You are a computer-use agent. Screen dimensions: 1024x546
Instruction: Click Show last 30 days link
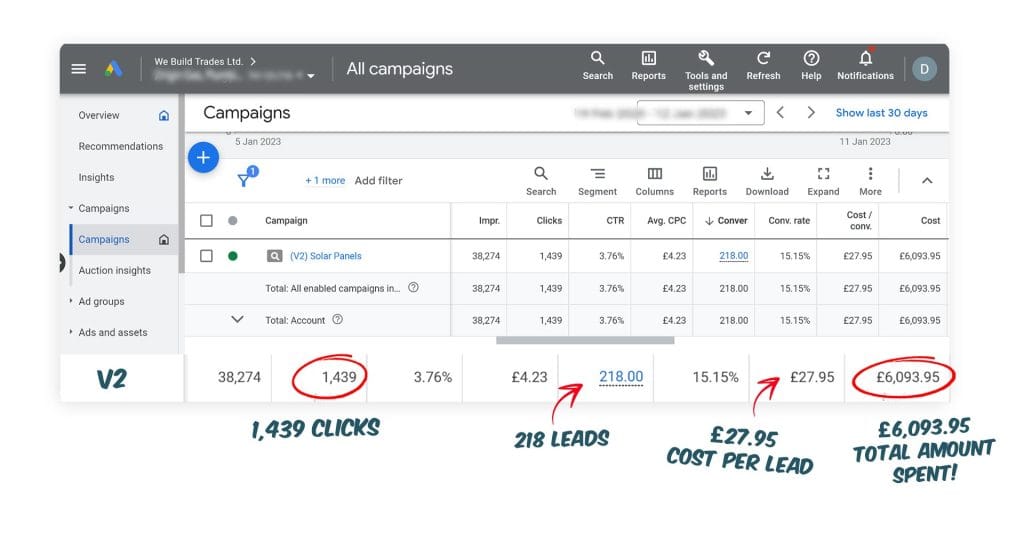pos(881,113)
